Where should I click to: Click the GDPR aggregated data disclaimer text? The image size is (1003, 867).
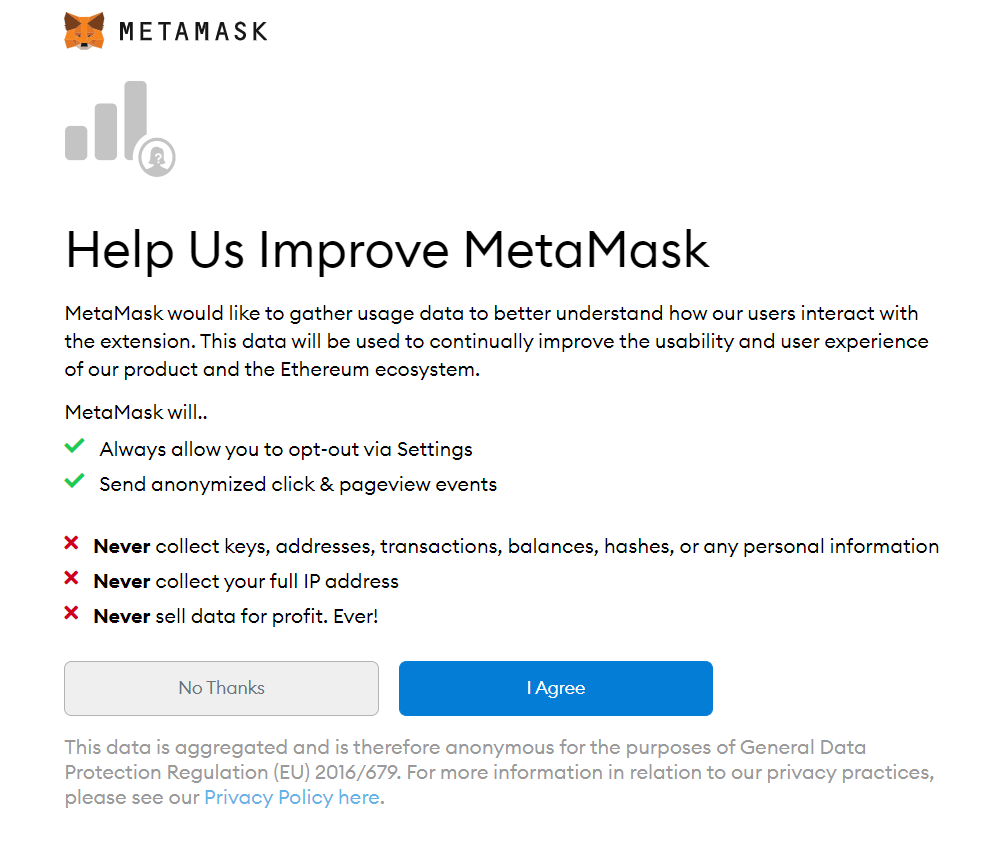tap(500, 772)
